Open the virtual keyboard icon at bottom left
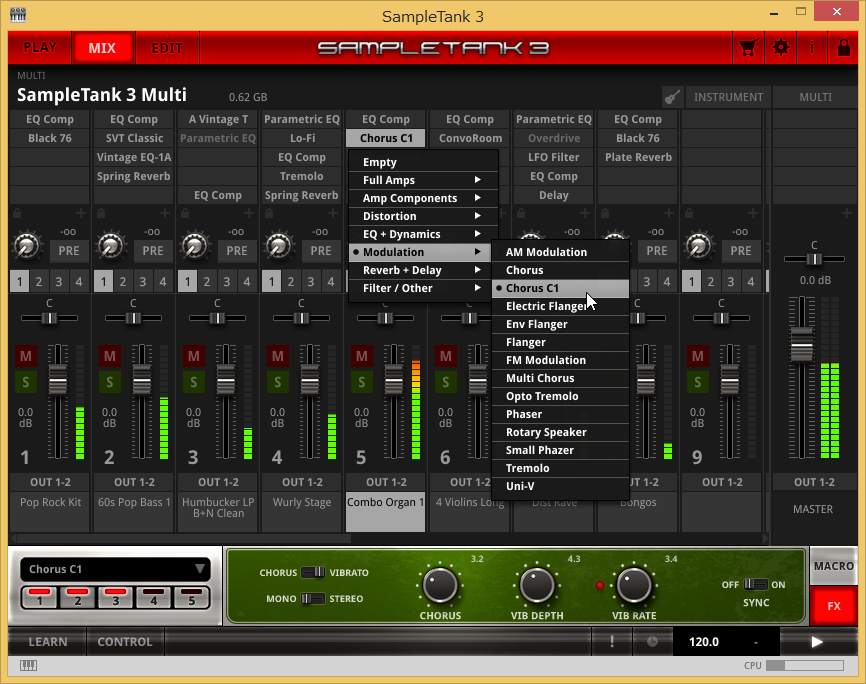 [x=28, y=665]
